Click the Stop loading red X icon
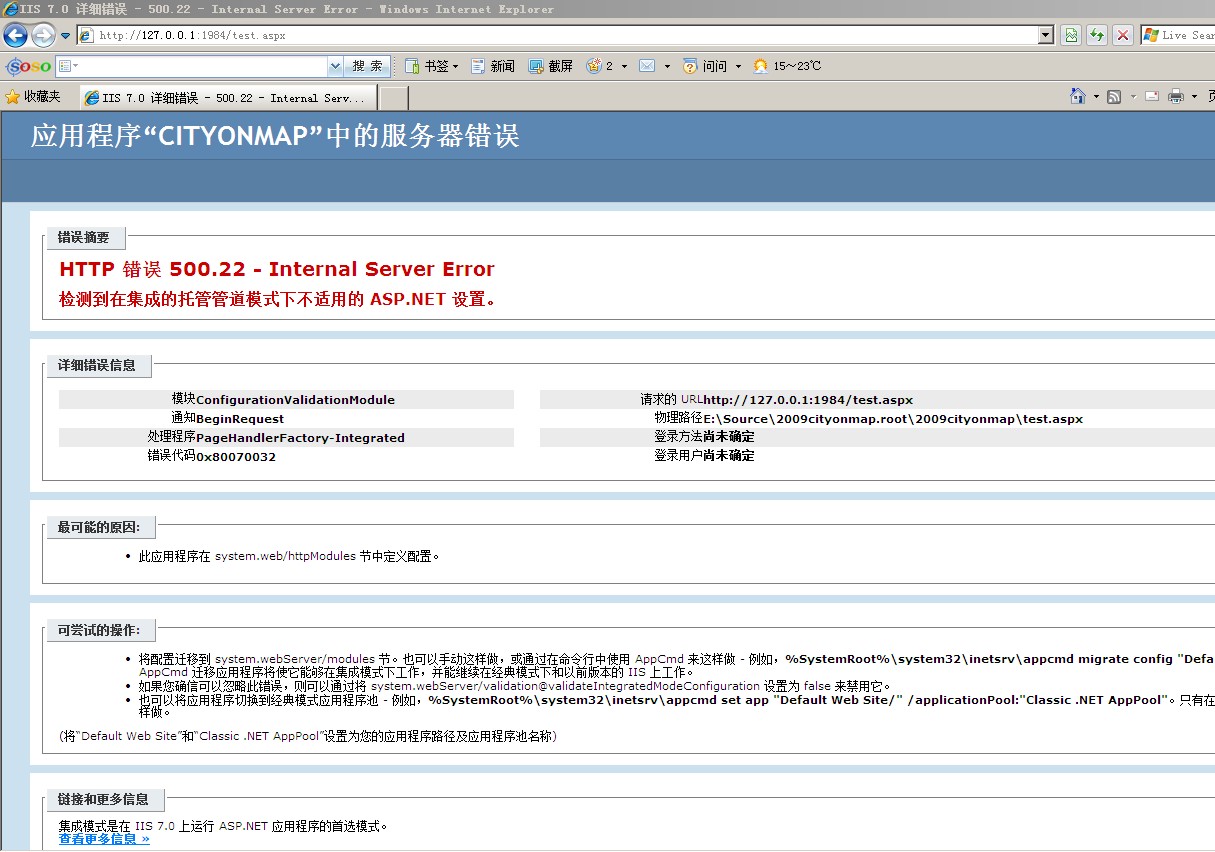The height and width of the screenshot is (852, 1215). click(x=1123, y=35)
